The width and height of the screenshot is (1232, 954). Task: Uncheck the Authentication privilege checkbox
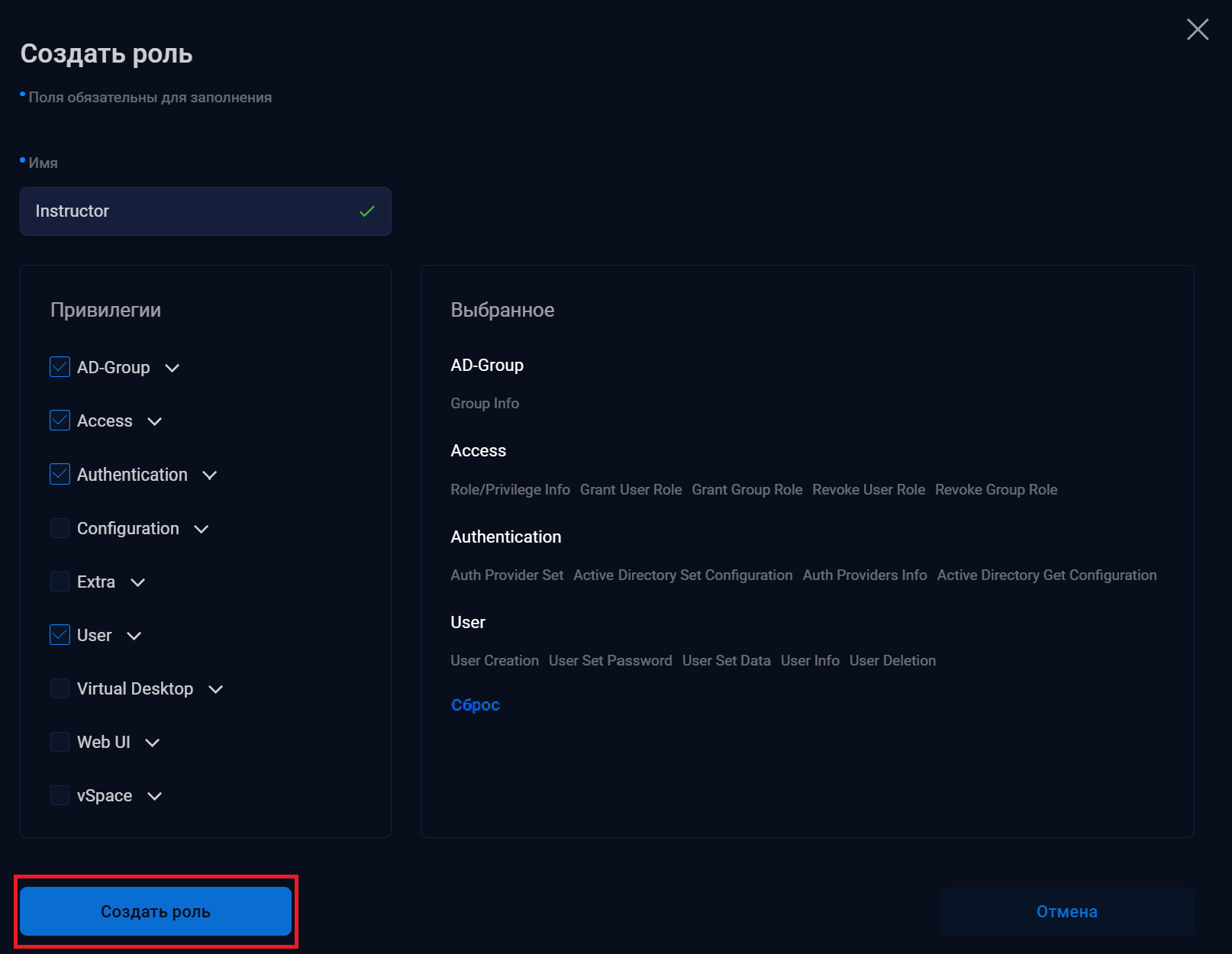(x=60, y=474)
